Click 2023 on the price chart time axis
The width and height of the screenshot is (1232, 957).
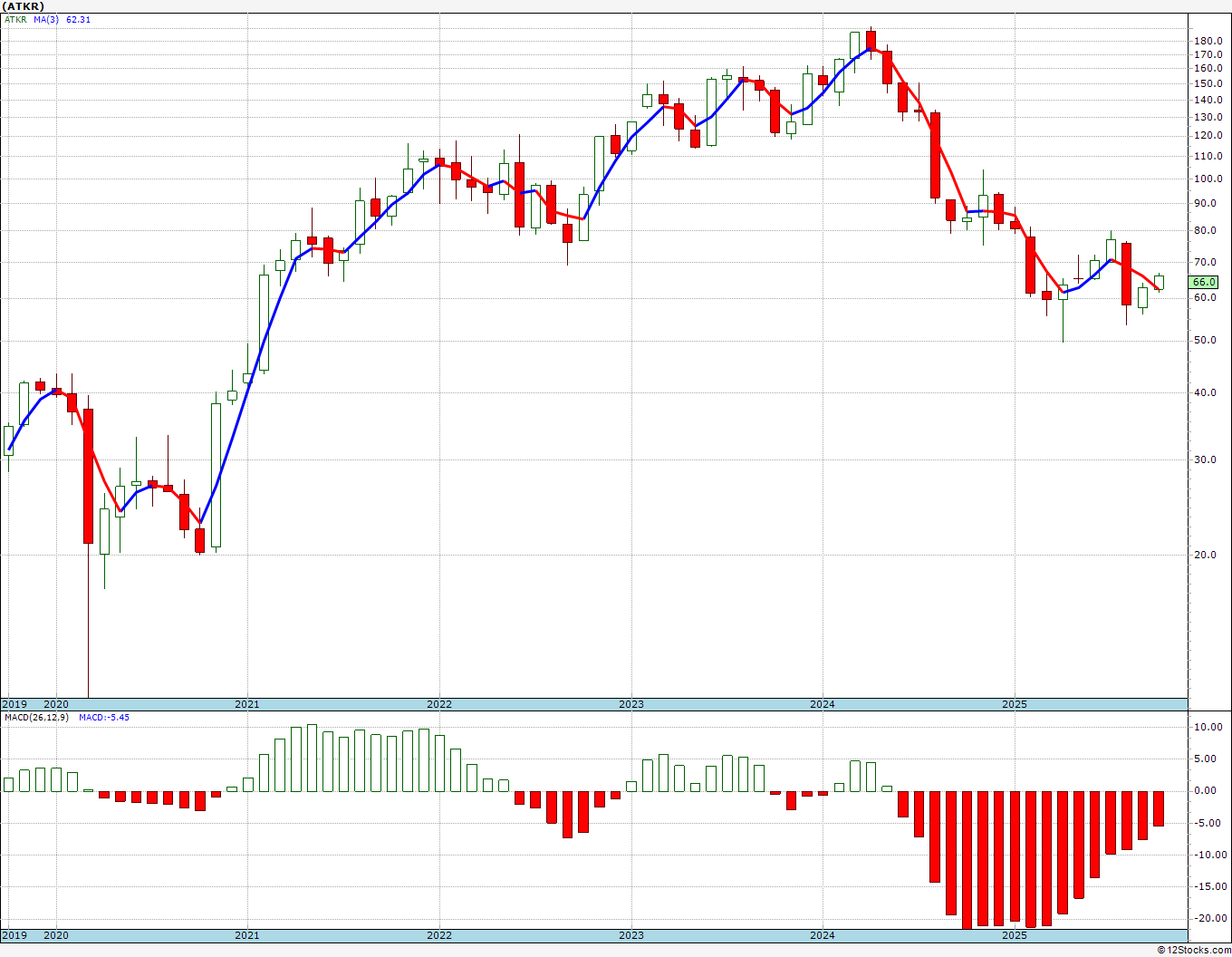(x=631, y=704)
